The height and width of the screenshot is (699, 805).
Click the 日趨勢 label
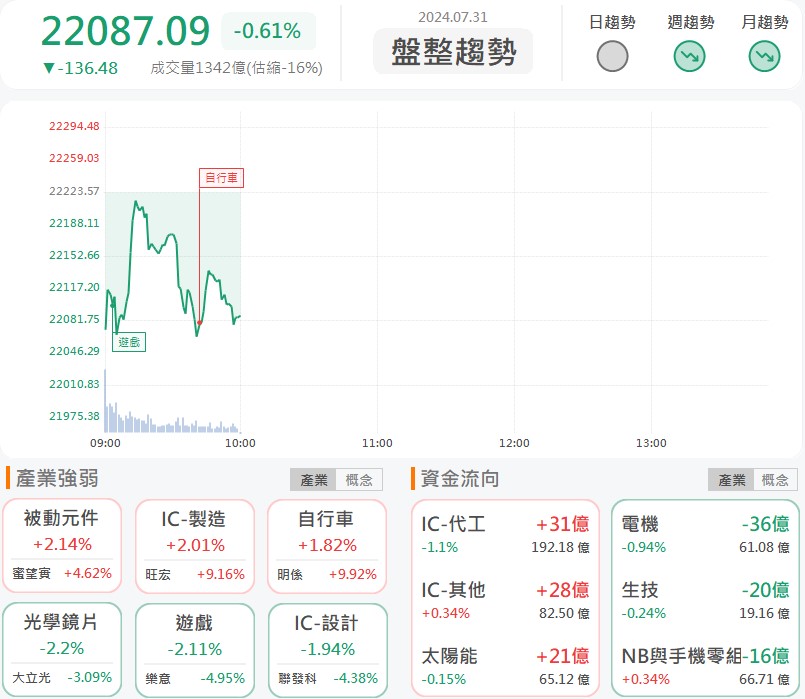click(x=612, y=22)
